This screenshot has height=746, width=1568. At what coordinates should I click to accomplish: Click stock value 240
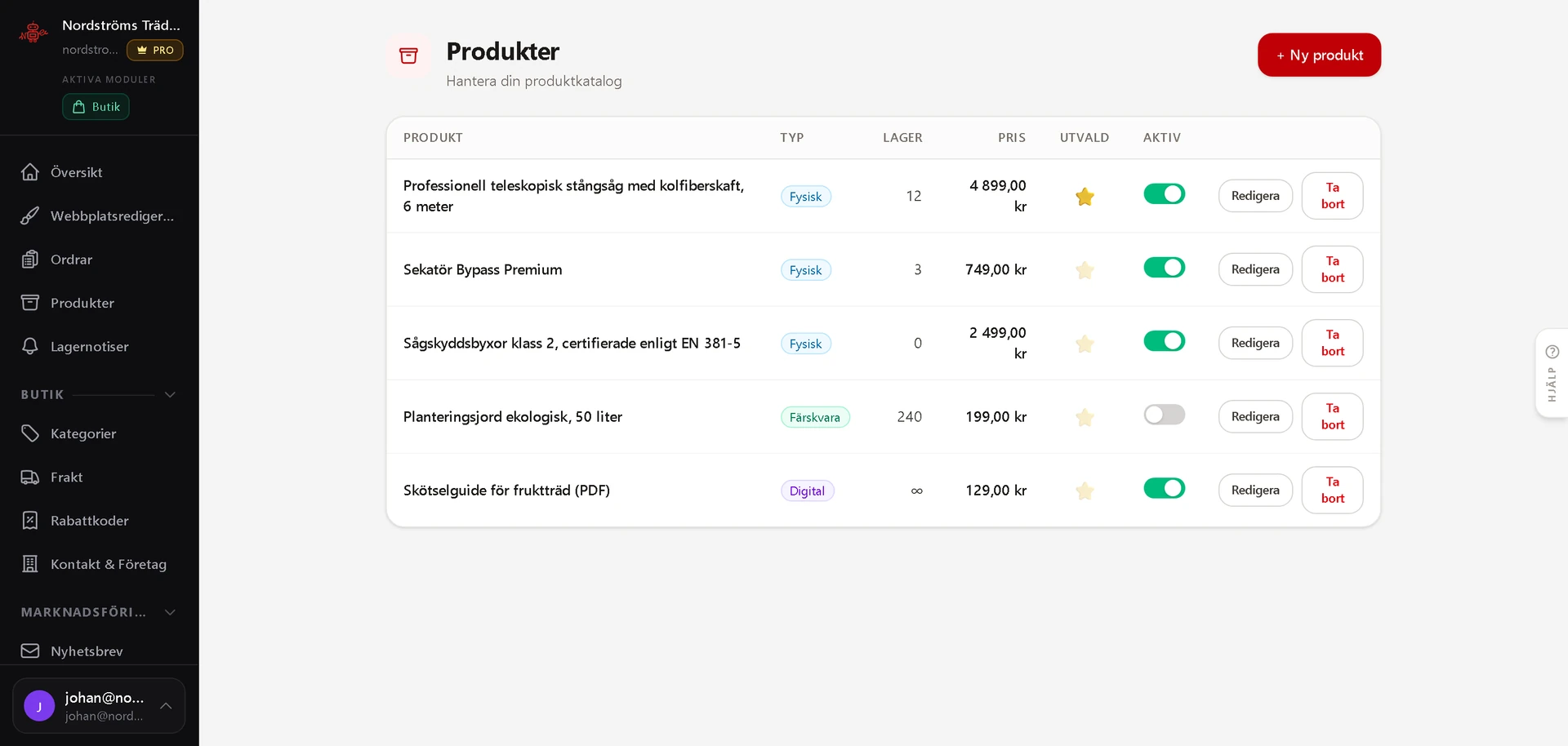click(909, 417)
